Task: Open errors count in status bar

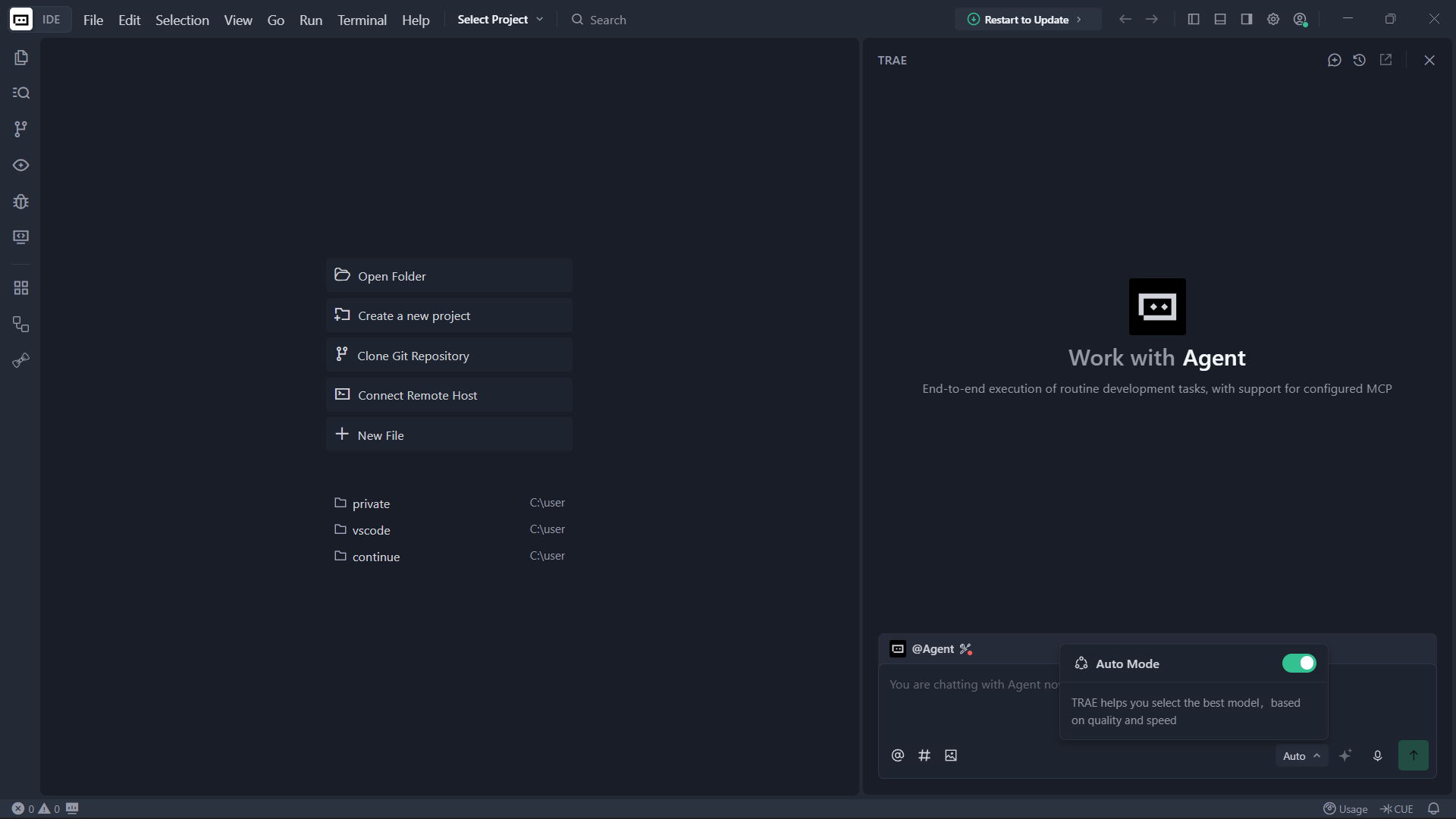Action: (24, 808)
